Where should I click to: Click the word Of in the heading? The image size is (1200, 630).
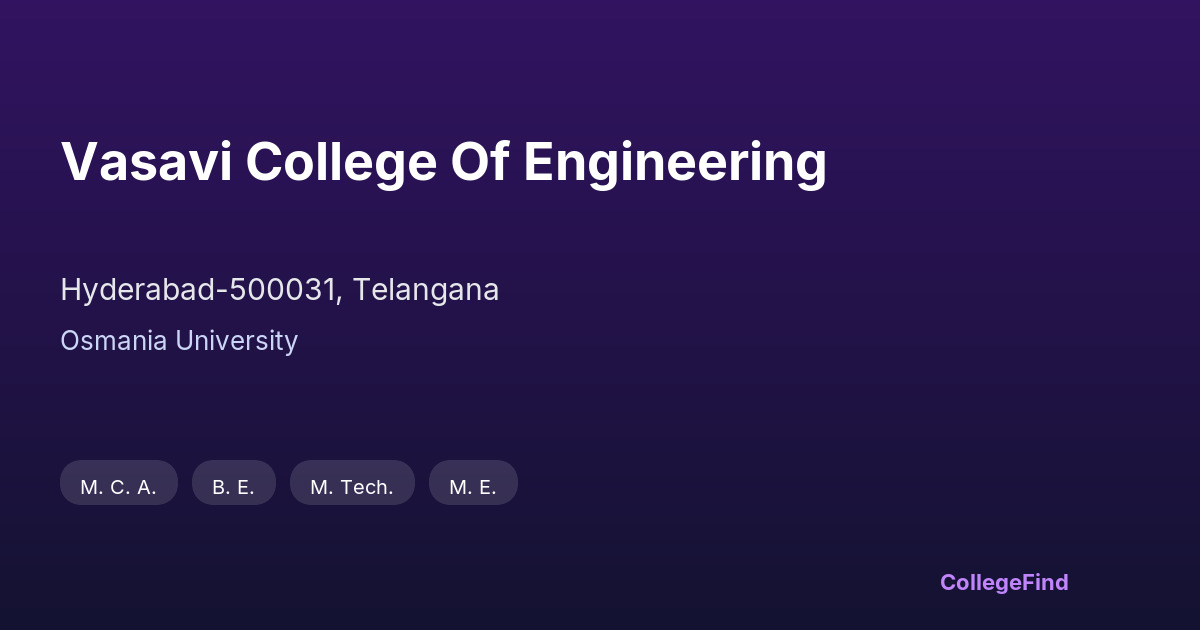pos(479,162)
